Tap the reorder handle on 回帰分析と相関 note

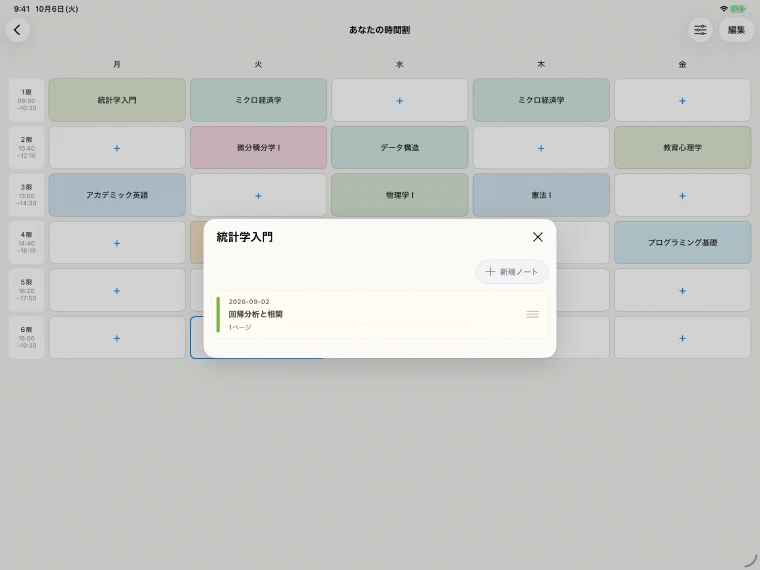(532, 315)
